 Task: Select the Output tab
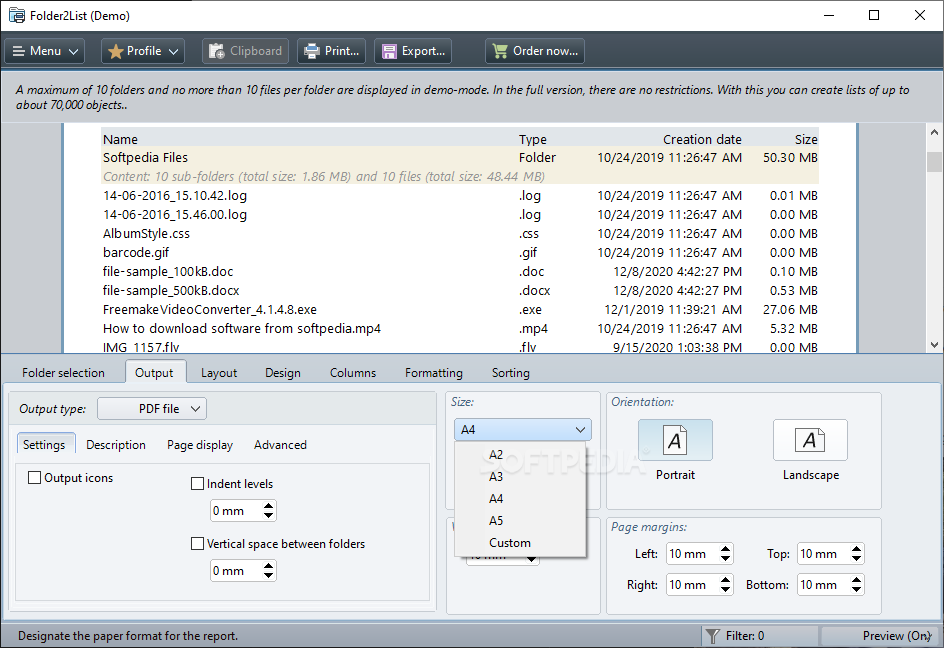coord(154,373)
